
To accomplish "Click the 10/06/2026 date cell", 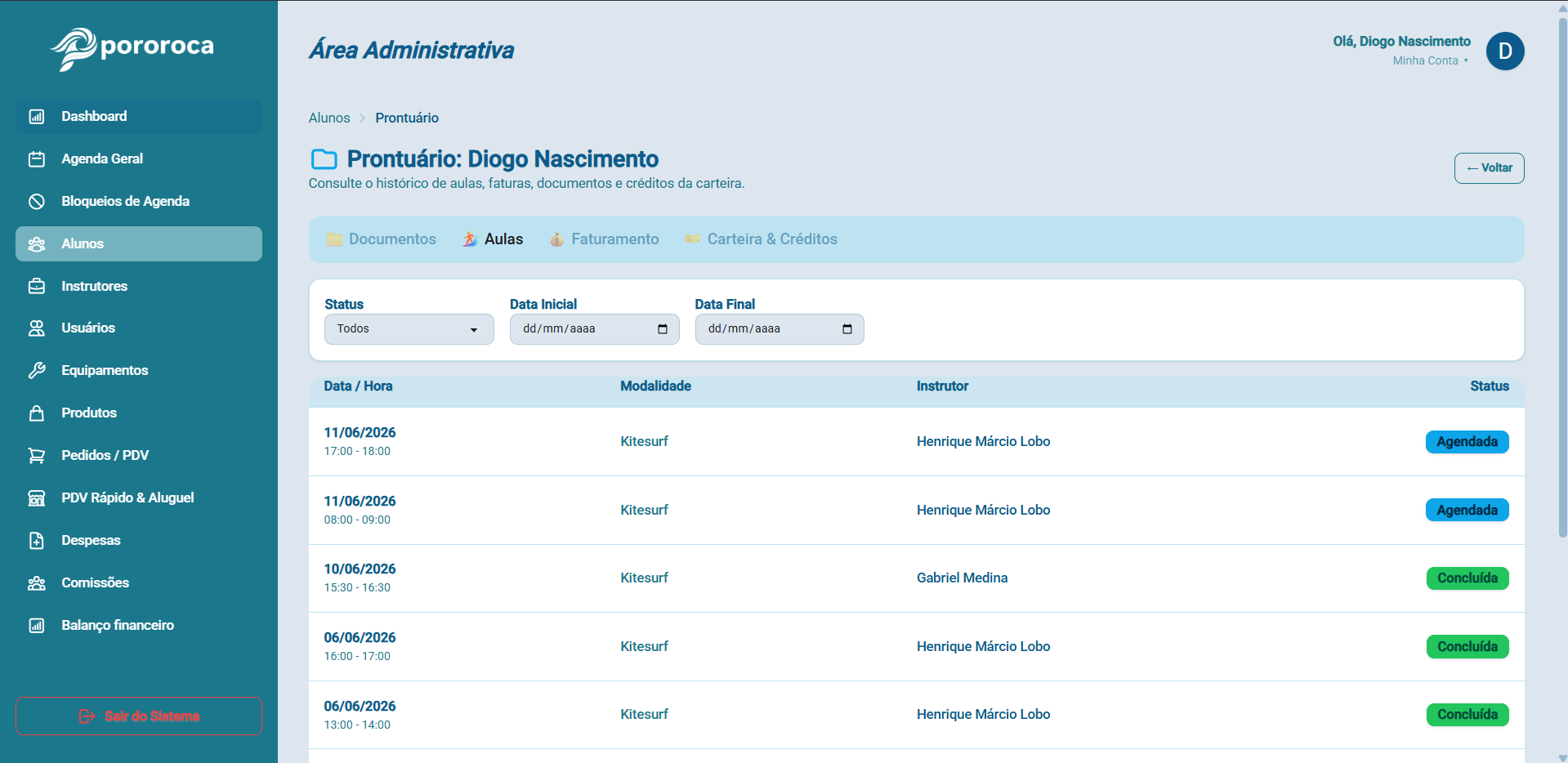I will 360,569.
